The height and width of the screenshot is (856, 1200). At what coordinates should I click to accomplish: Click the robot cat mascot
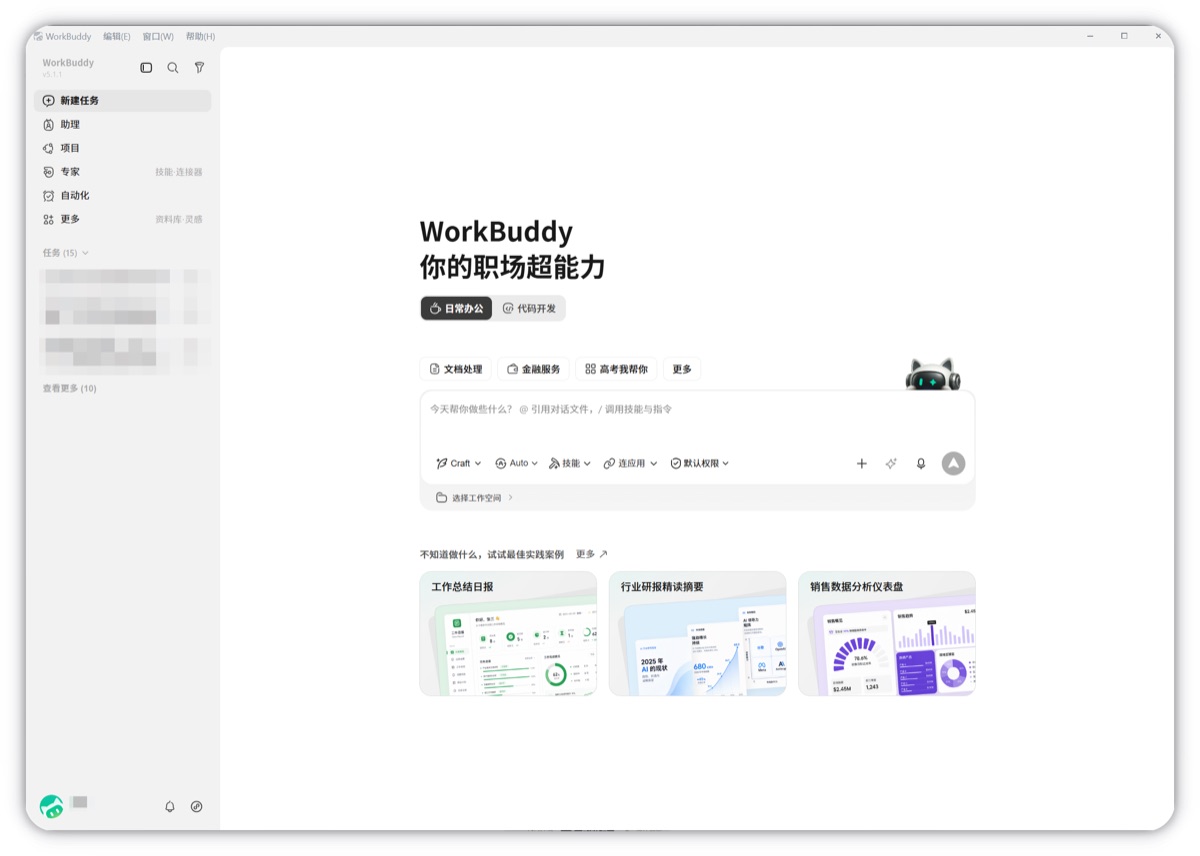point(932,375)
